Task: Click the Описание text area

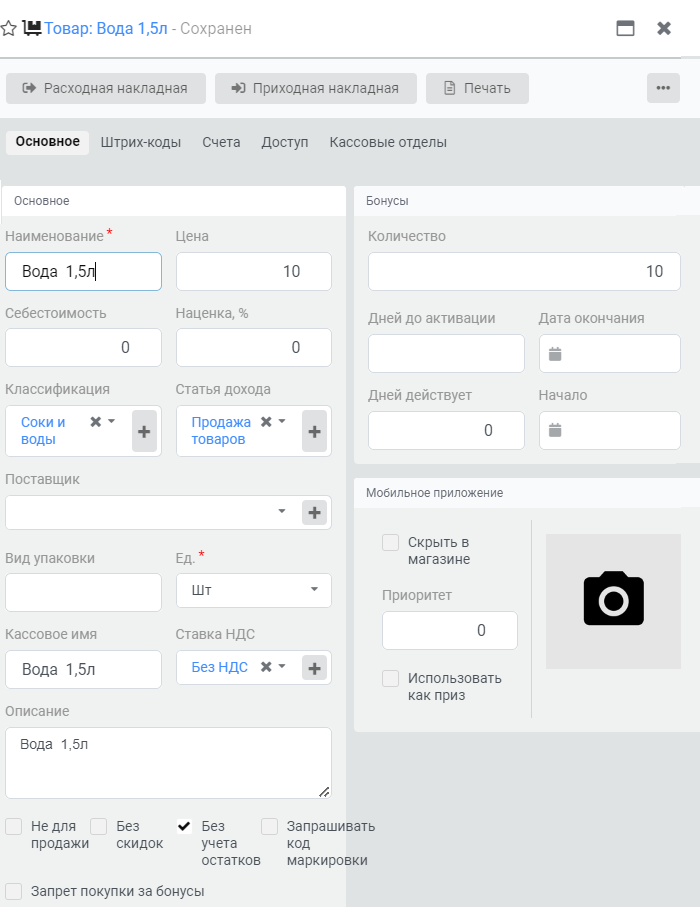Action: (168, 763)
